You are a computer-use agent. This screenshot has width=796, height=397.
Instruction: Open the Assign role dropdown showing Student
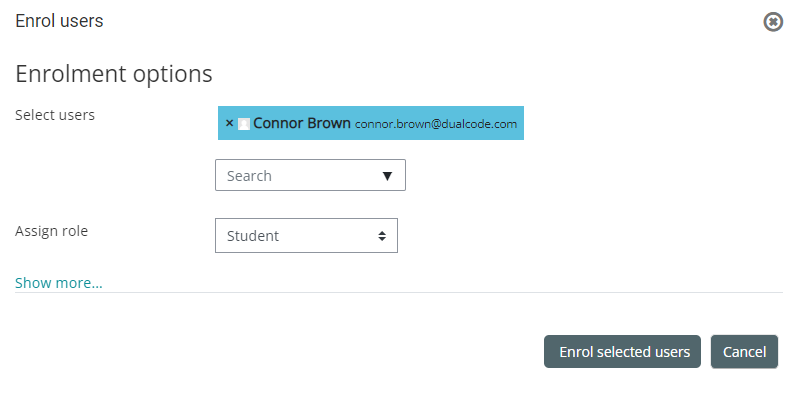click(x=306, y=236)
